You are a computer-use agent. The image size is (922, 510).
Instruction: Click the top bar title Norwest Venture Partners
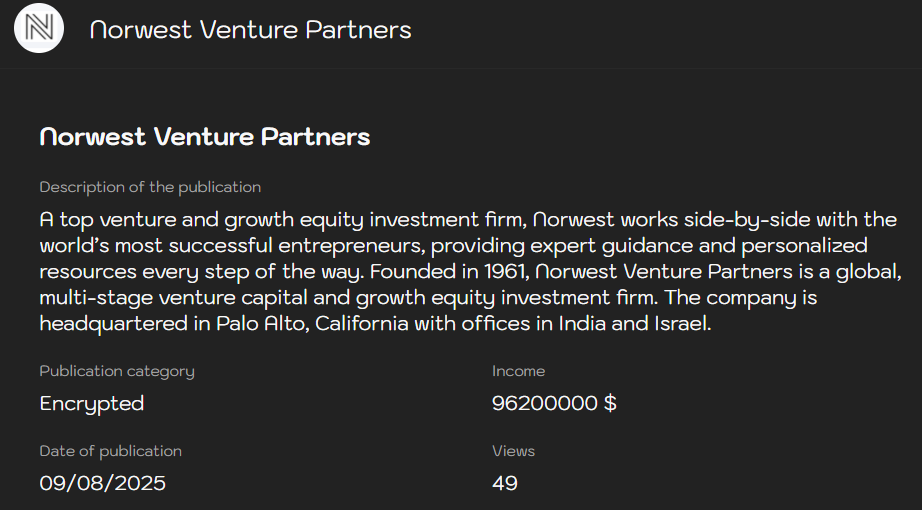(x=250, y=30)
